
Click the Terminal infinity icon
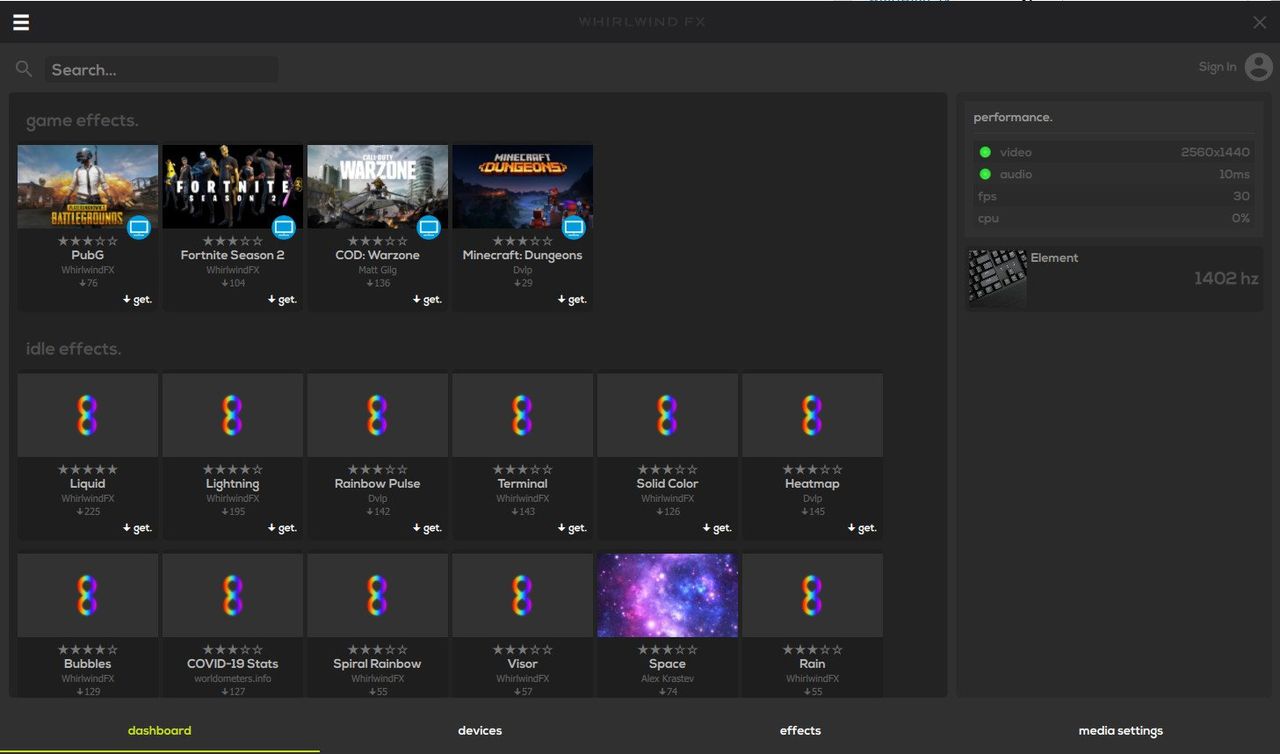(523, 415)
